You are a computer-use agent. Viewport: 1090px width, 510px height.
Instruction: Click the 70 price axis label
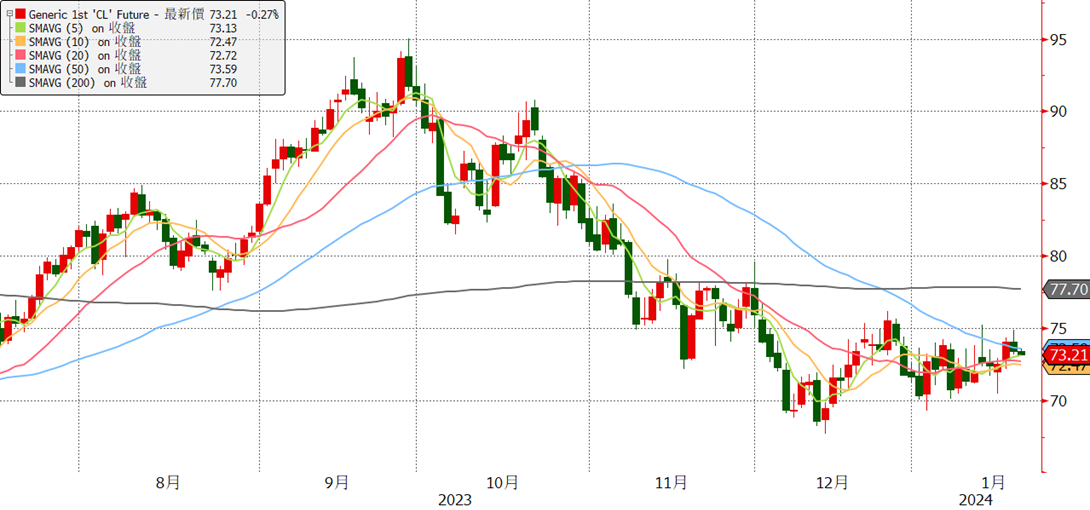tap(1059, 401)
